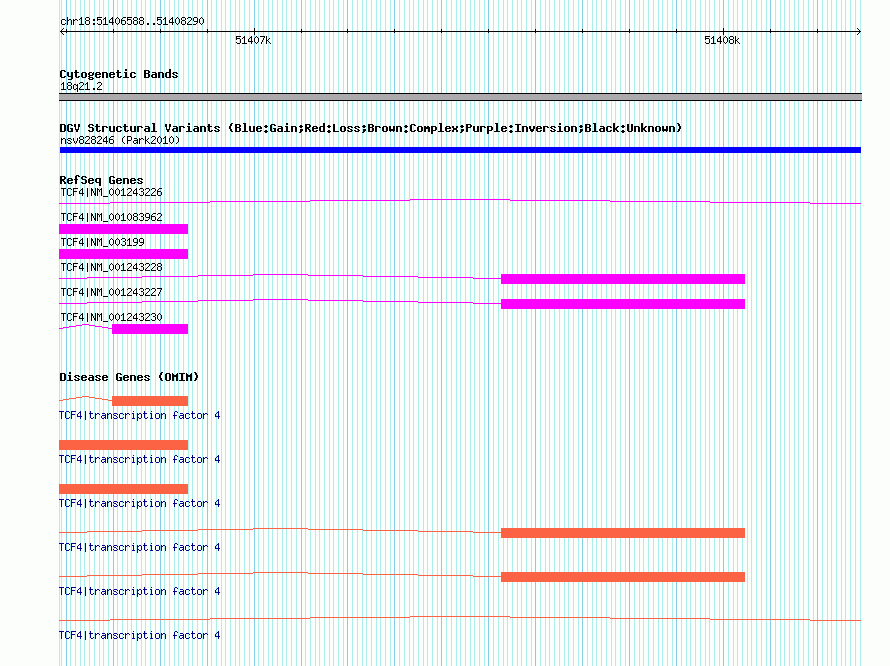The height and width of the screenshot is (666, 890).
Task: Click the gray 18q21.2 cytogenetic band bar
Action: tap(460, 97)
